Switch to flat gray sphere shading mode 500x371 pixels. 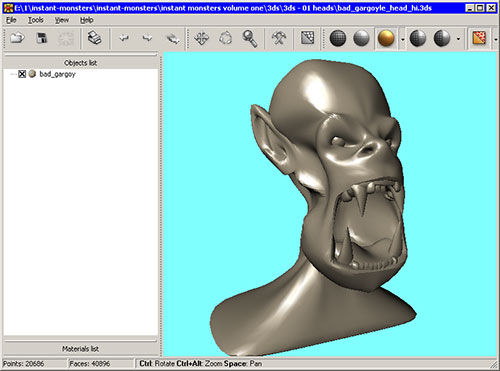point(361,38)
